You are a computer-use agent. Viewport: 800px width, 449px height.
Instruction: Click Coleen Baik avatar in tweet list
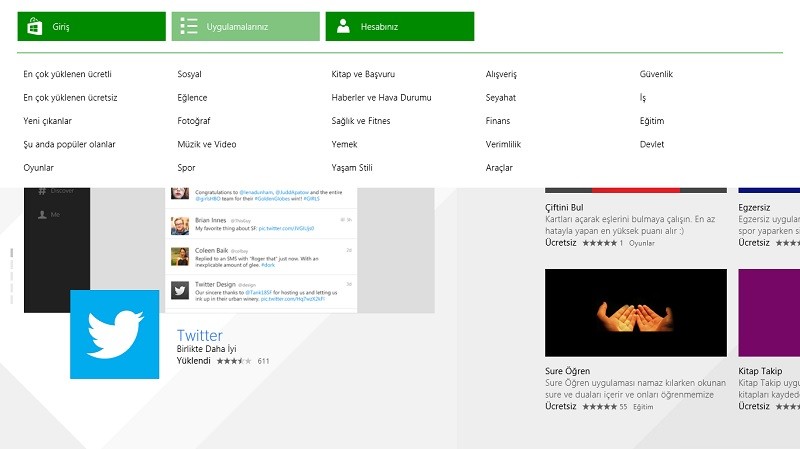click(x=180, y=257)
